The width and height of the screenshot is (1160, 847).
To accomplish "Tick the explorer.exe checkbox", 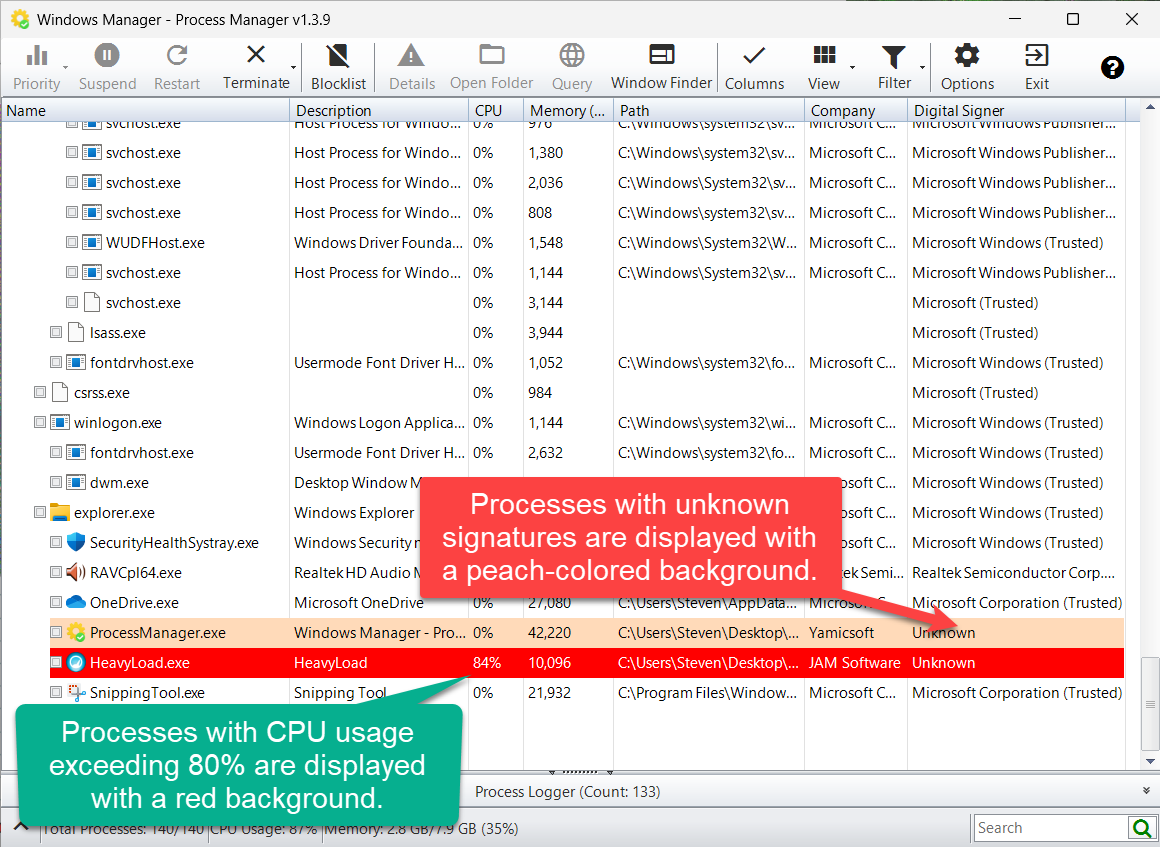I will [40, 512].
